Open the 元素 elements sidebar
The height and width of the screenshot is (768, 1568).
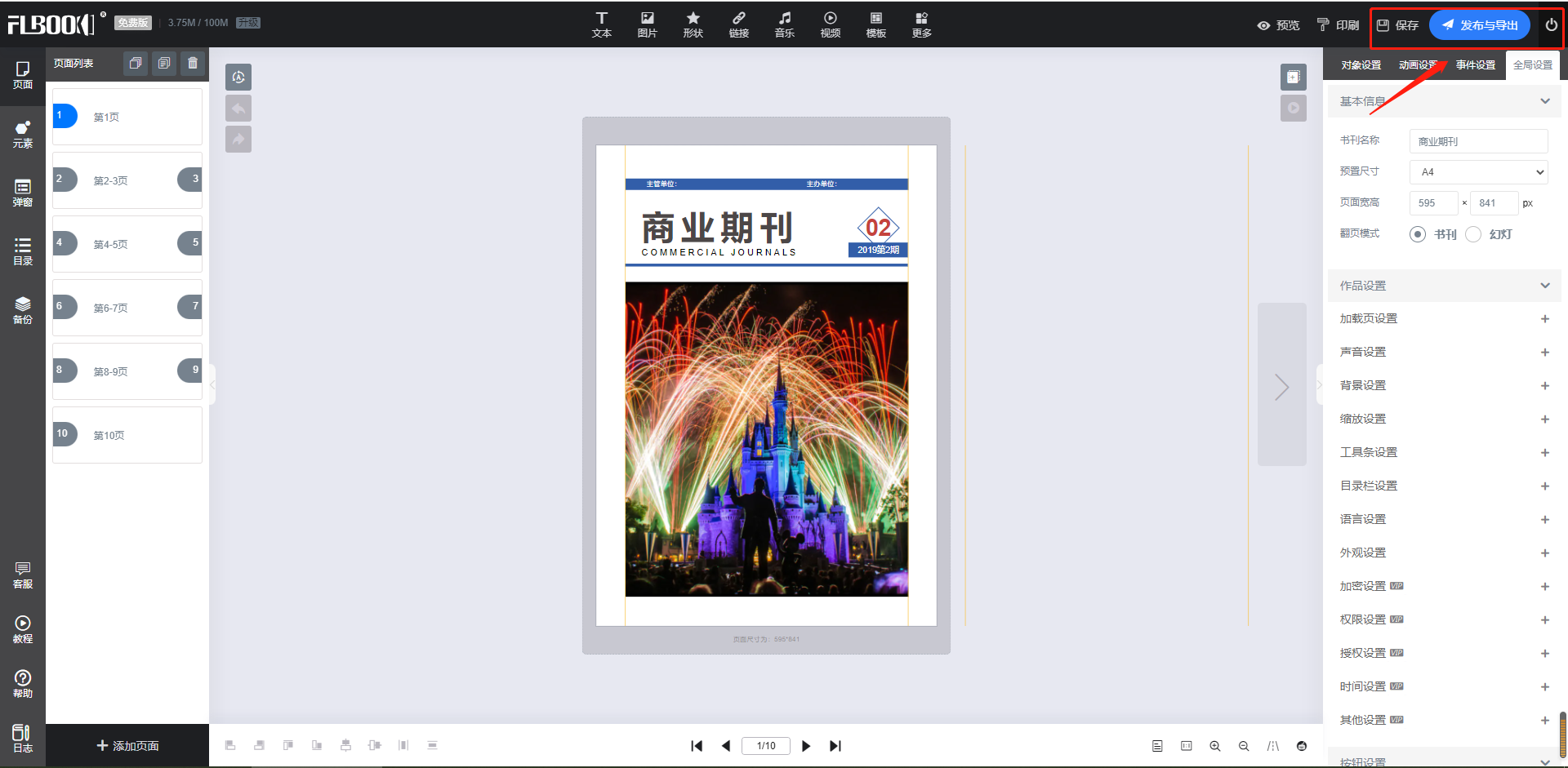[x=23, y=135]
